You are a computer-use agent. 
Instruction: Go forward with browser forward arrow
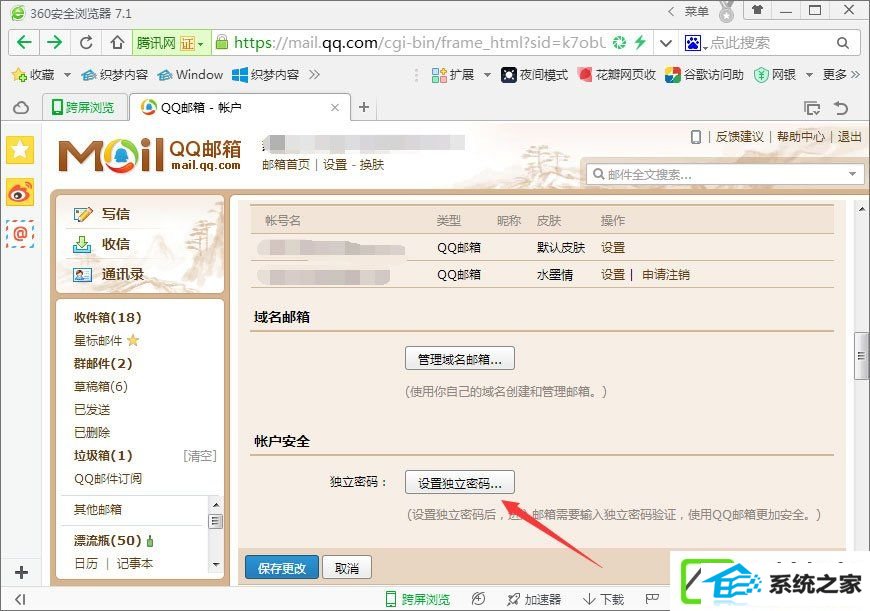click(55, 42)
